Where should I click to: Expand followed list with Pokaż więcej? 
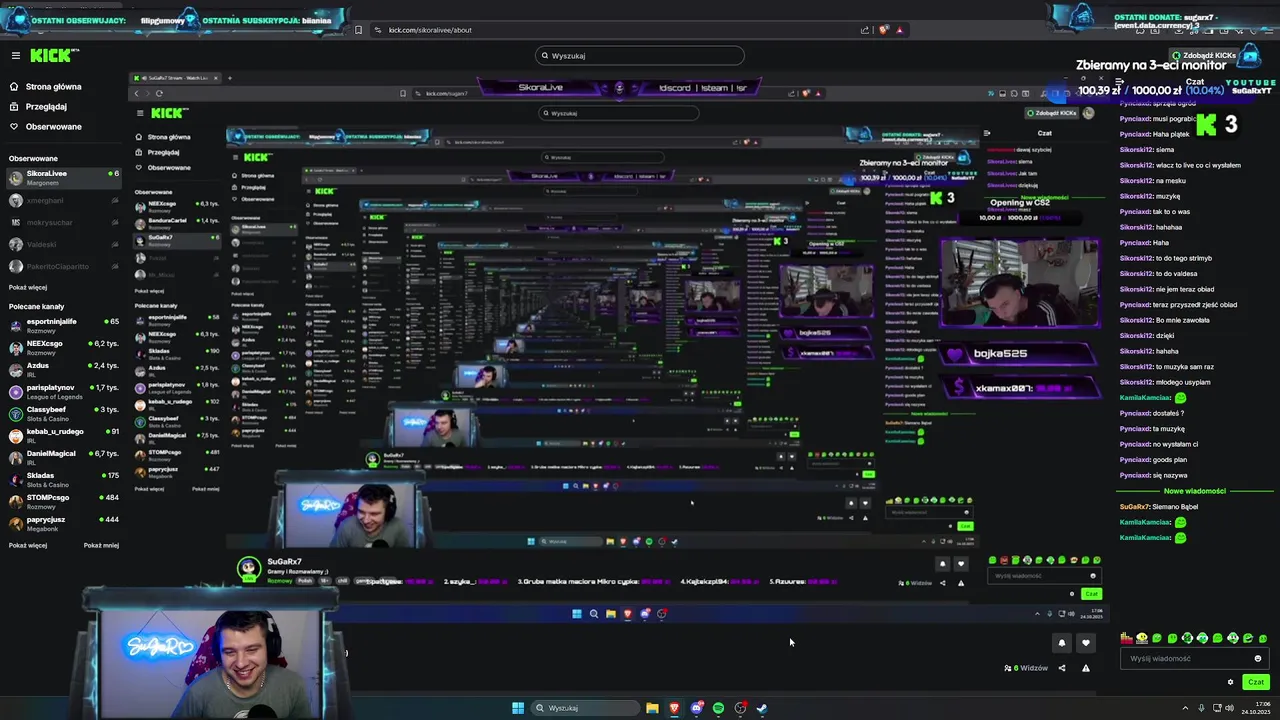(28, 287)
